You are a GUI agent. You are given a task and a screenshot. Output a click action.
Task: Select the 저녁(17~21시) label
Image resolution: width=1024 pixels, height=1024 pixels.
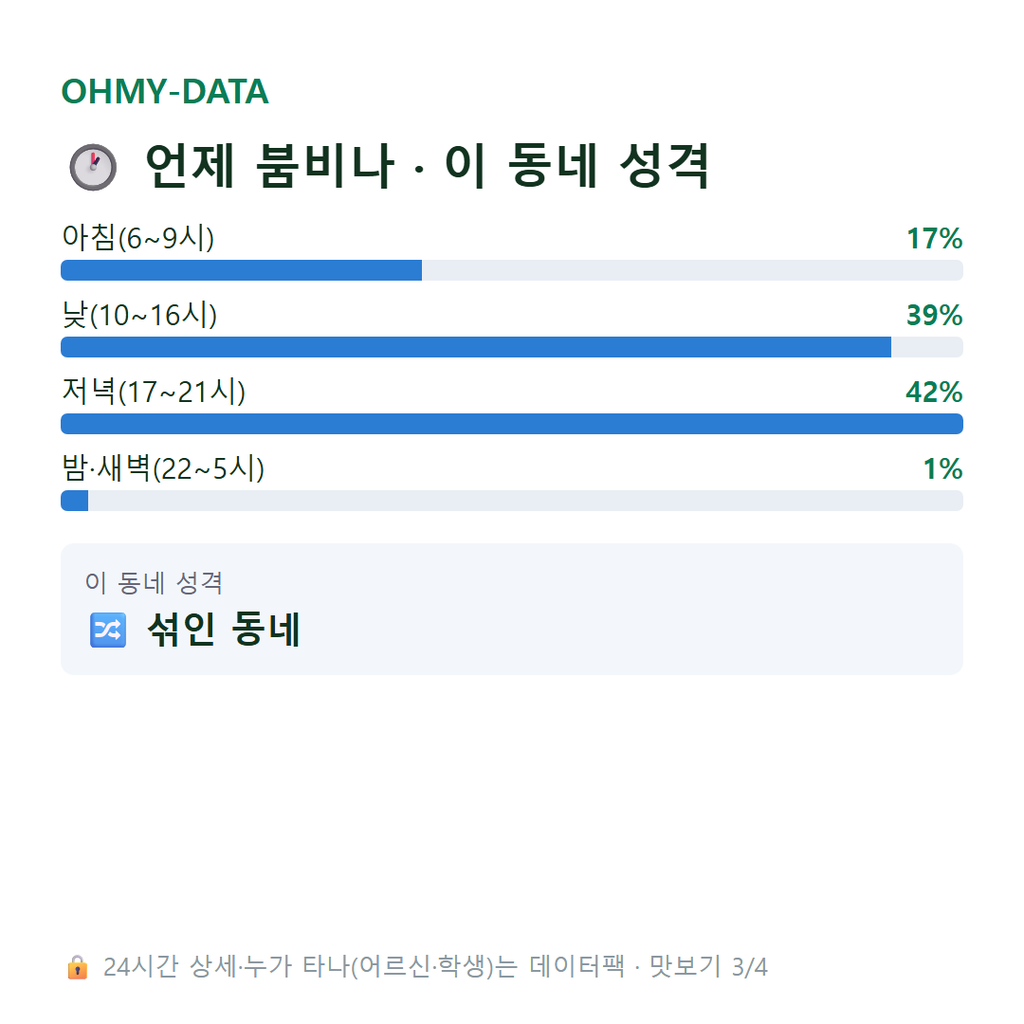[153, 392]
